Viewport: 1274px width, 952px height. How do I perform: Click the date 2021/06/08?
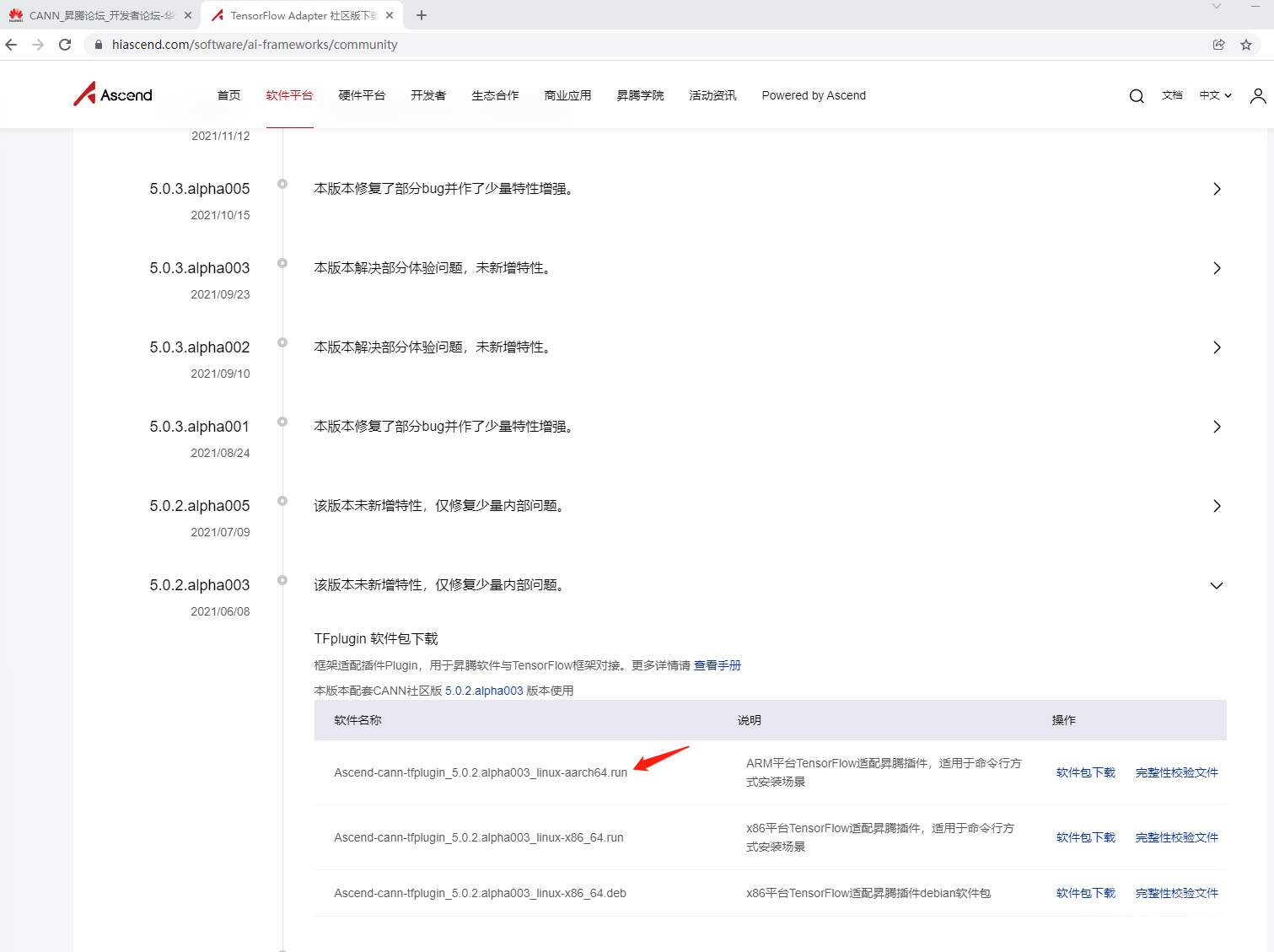pyautogui.click(x=220, y=611)
